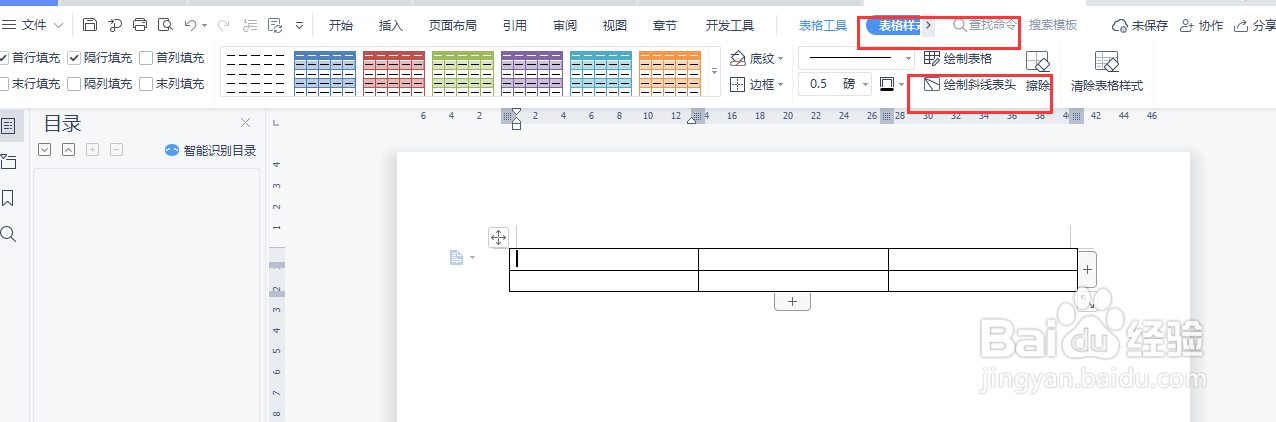Screen dimensions: 1276x422
Task: Click the 查找命令 search command field
Action: 985,24
